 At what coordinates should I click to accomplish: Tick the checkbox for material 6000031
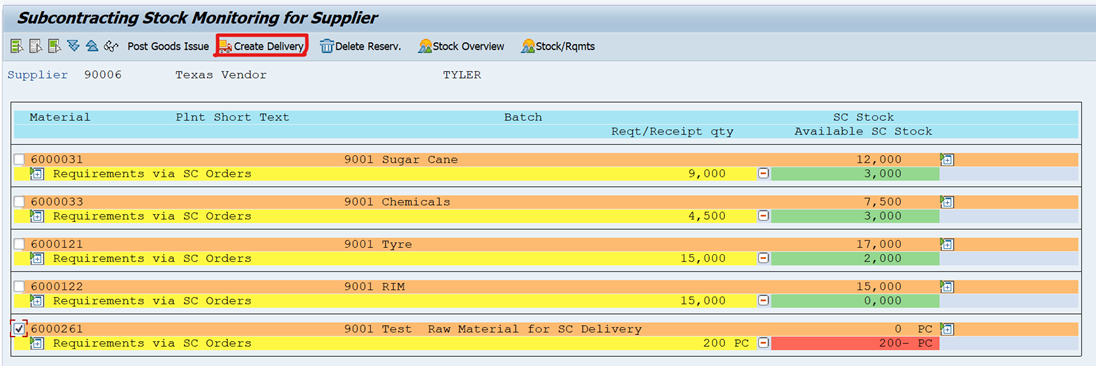pos(19,159)
